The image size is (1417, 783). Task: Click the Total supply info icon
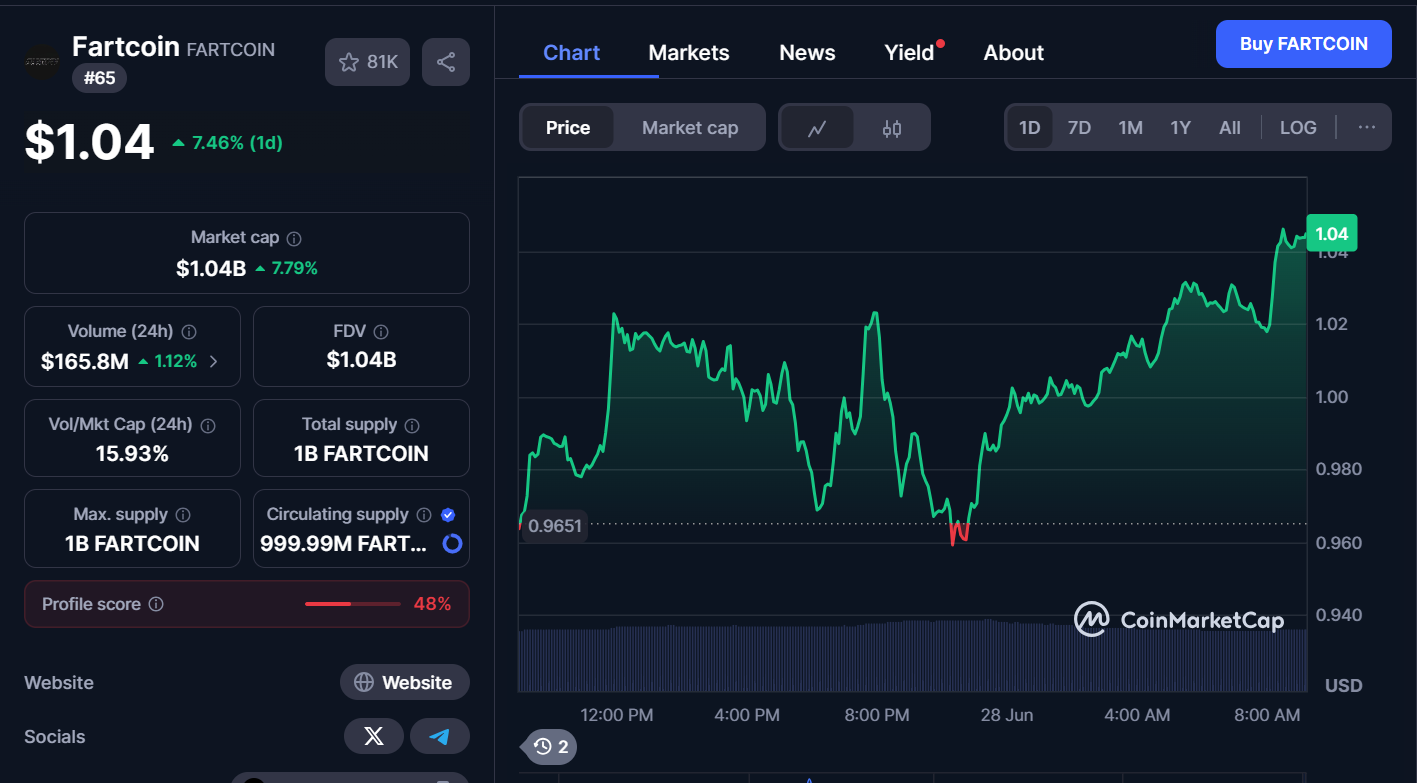(412, 425)
